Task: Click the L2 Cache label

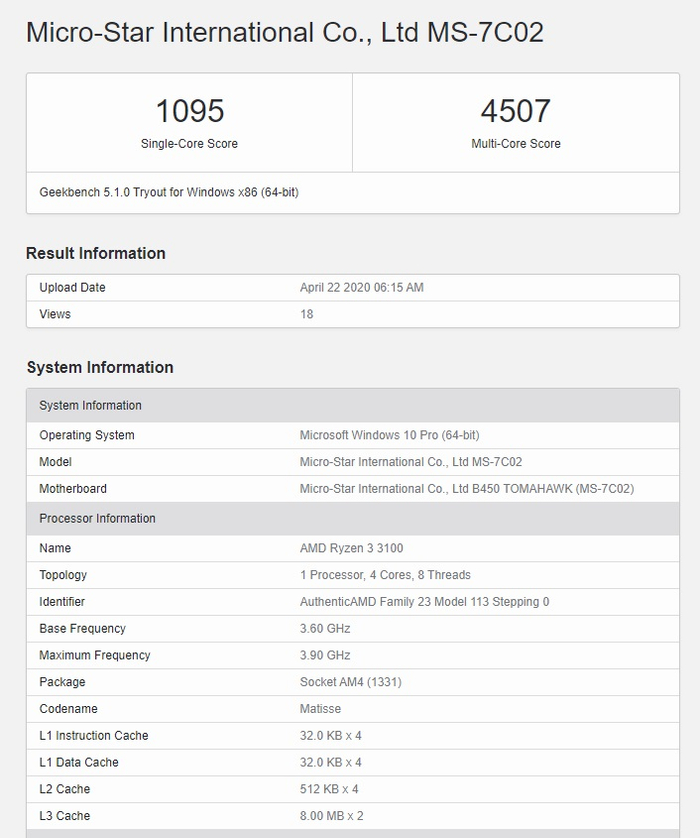Action: click(x=65, y=789)
